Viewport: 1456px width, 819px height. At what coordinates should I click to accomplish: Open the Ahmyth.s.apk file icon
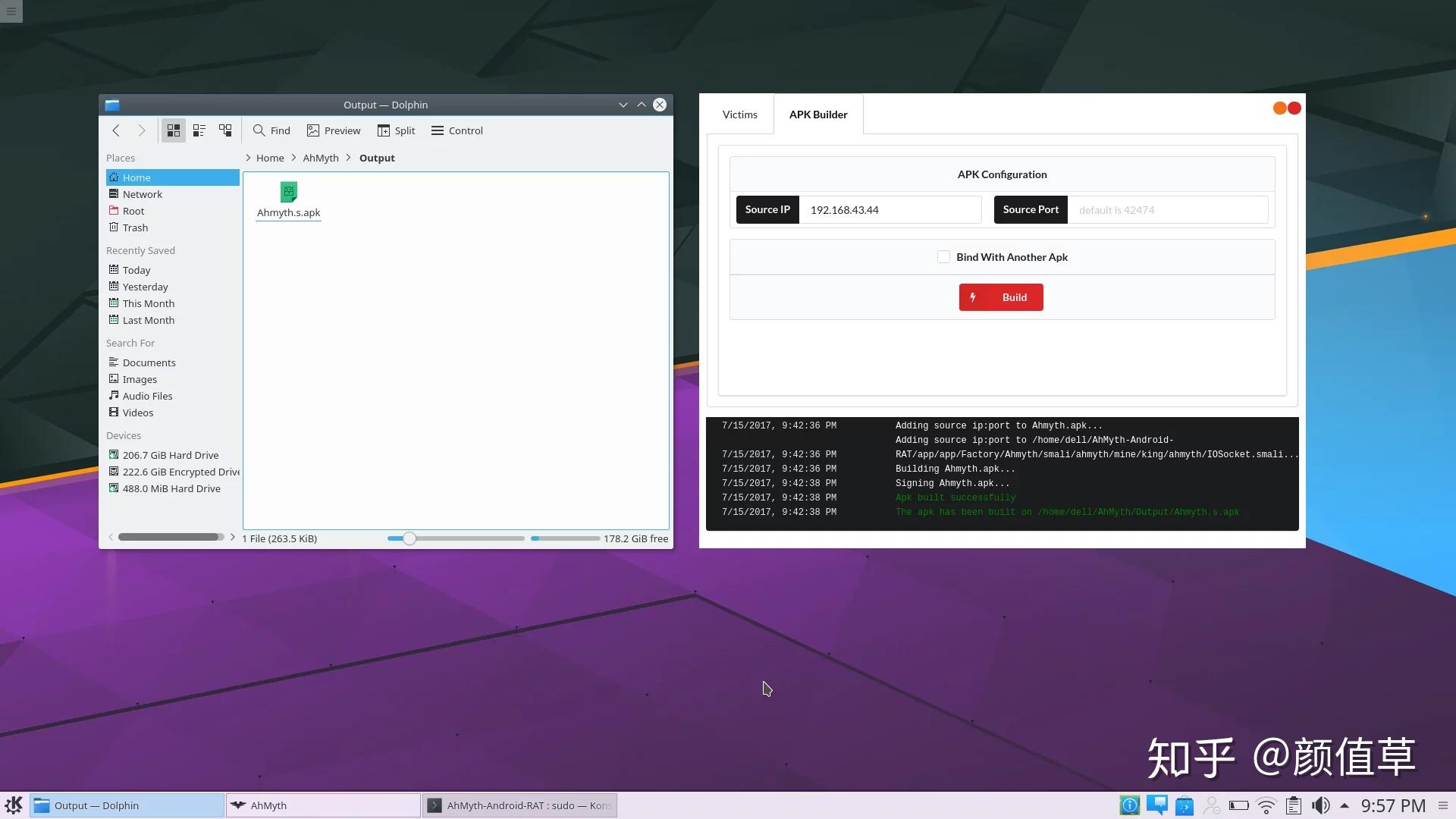288,193
